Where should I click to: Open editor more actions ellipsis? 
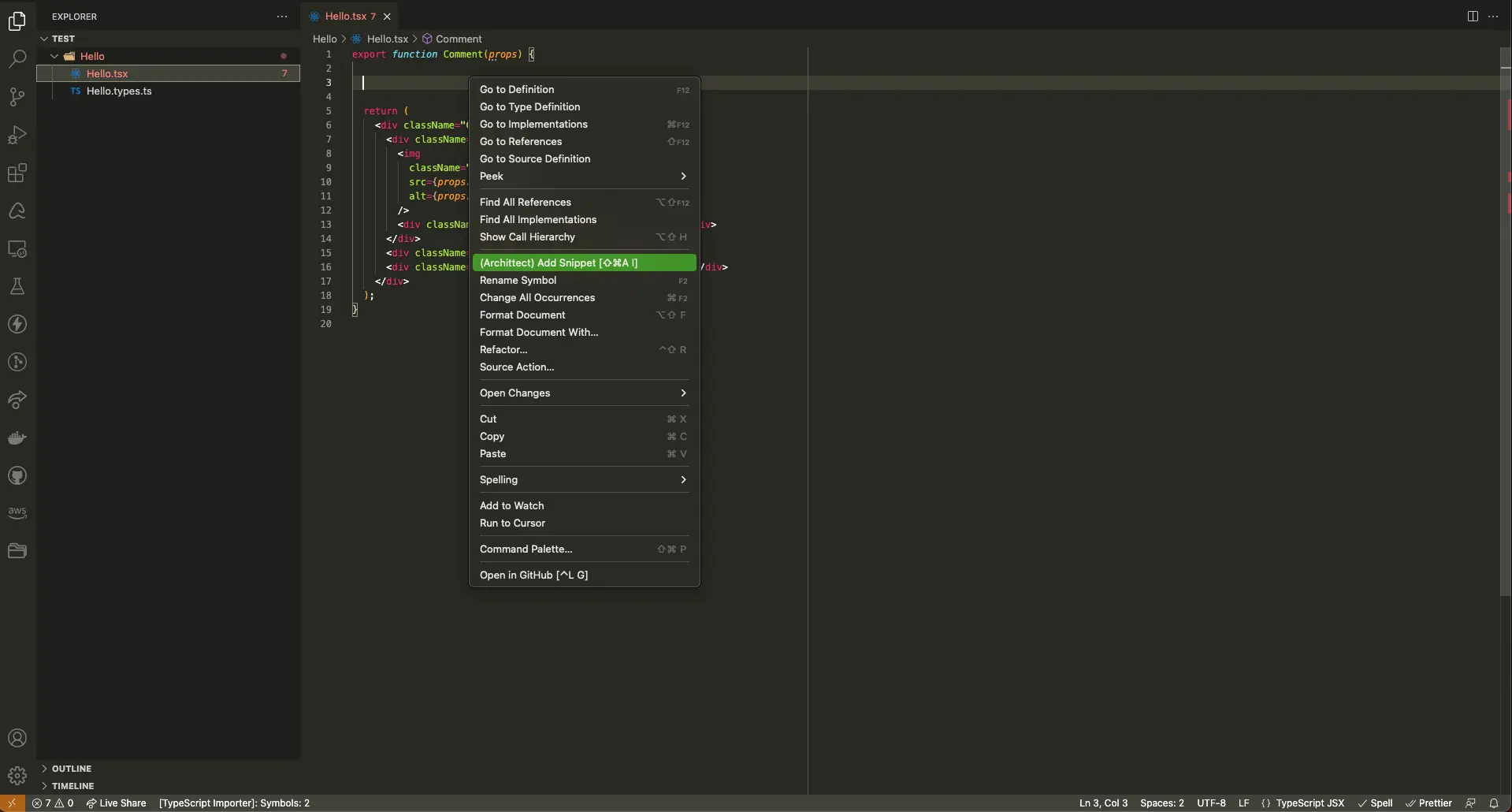[x=1493, y=17]
